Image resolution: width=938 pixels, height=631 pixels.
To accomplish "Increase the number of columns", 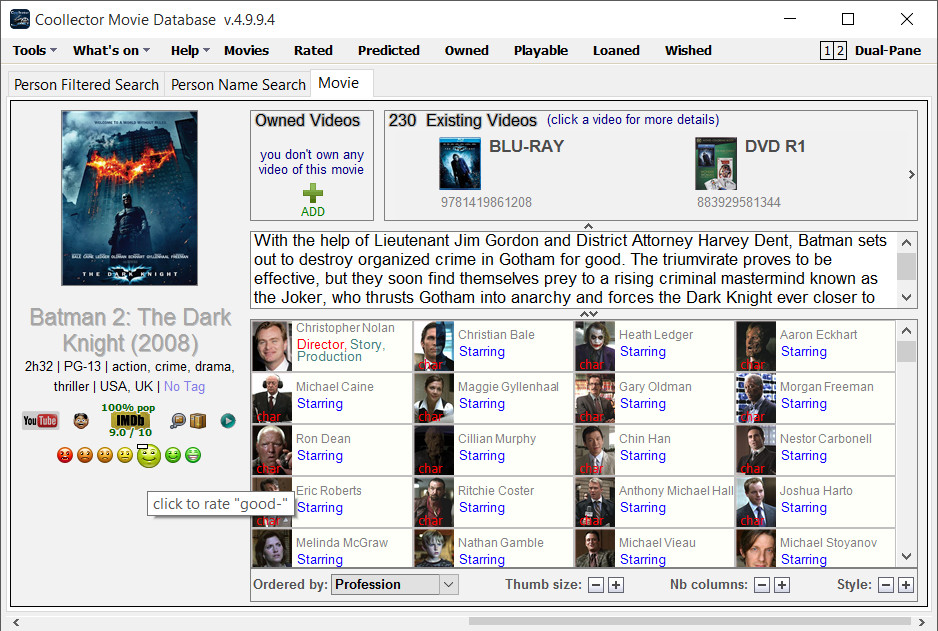I will coord(782,585).
